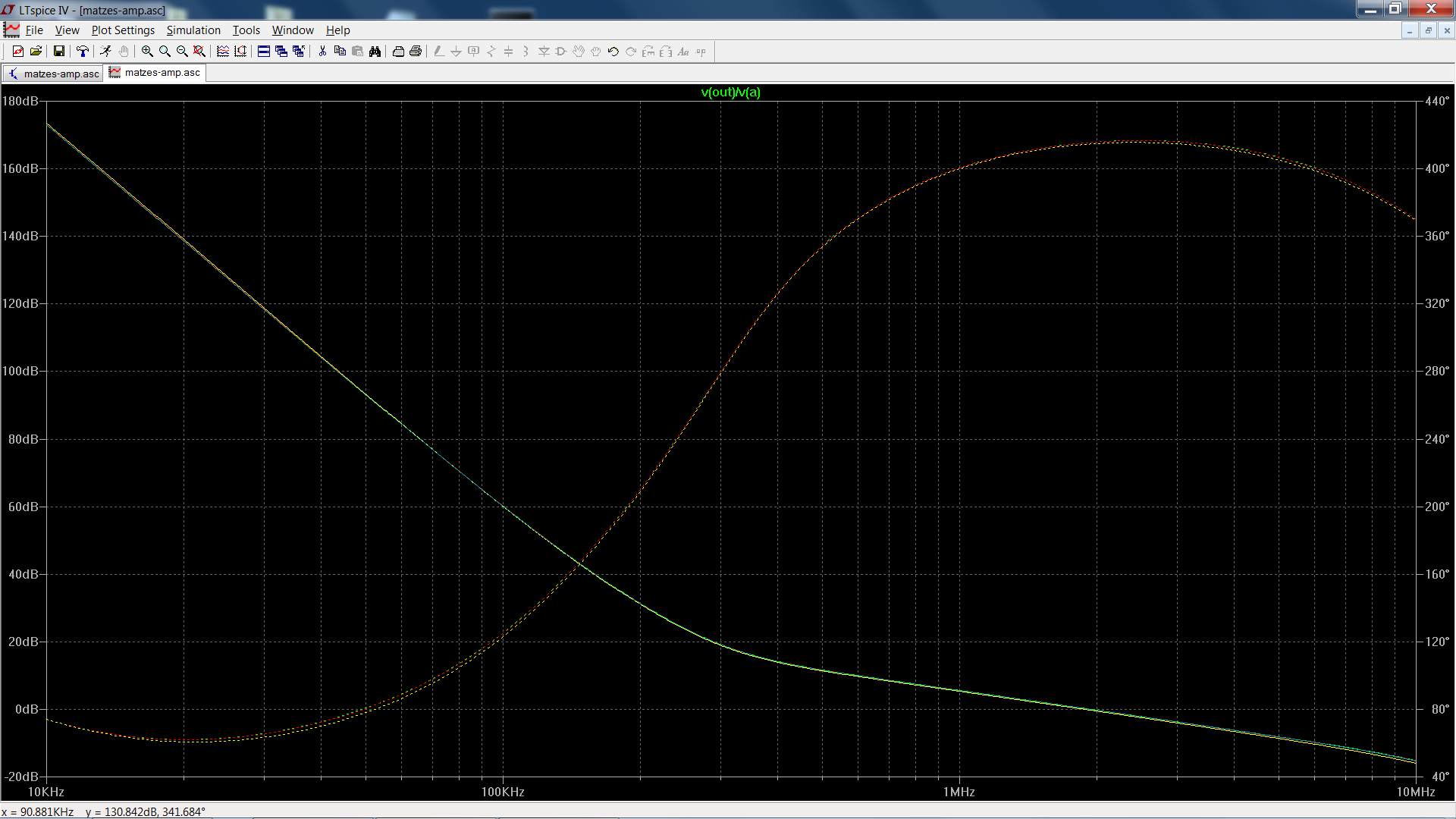Open the Window menu
Image resolution: width=1456 pixels, height=819 pixels.
(293, 30)
